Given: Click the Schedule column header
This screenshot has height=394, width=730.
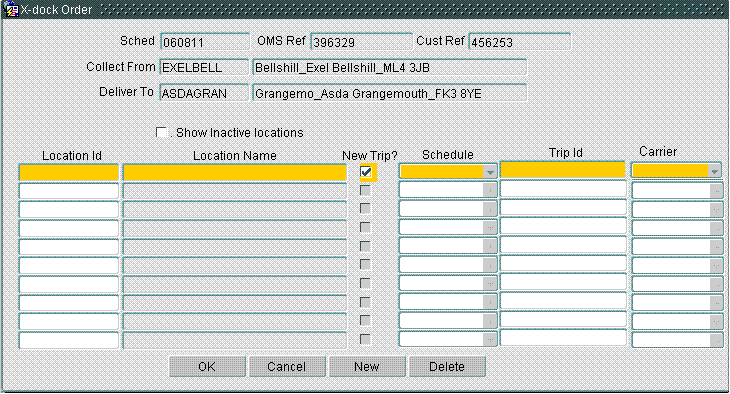Looking at the screenshot, I should click(447, 155).
